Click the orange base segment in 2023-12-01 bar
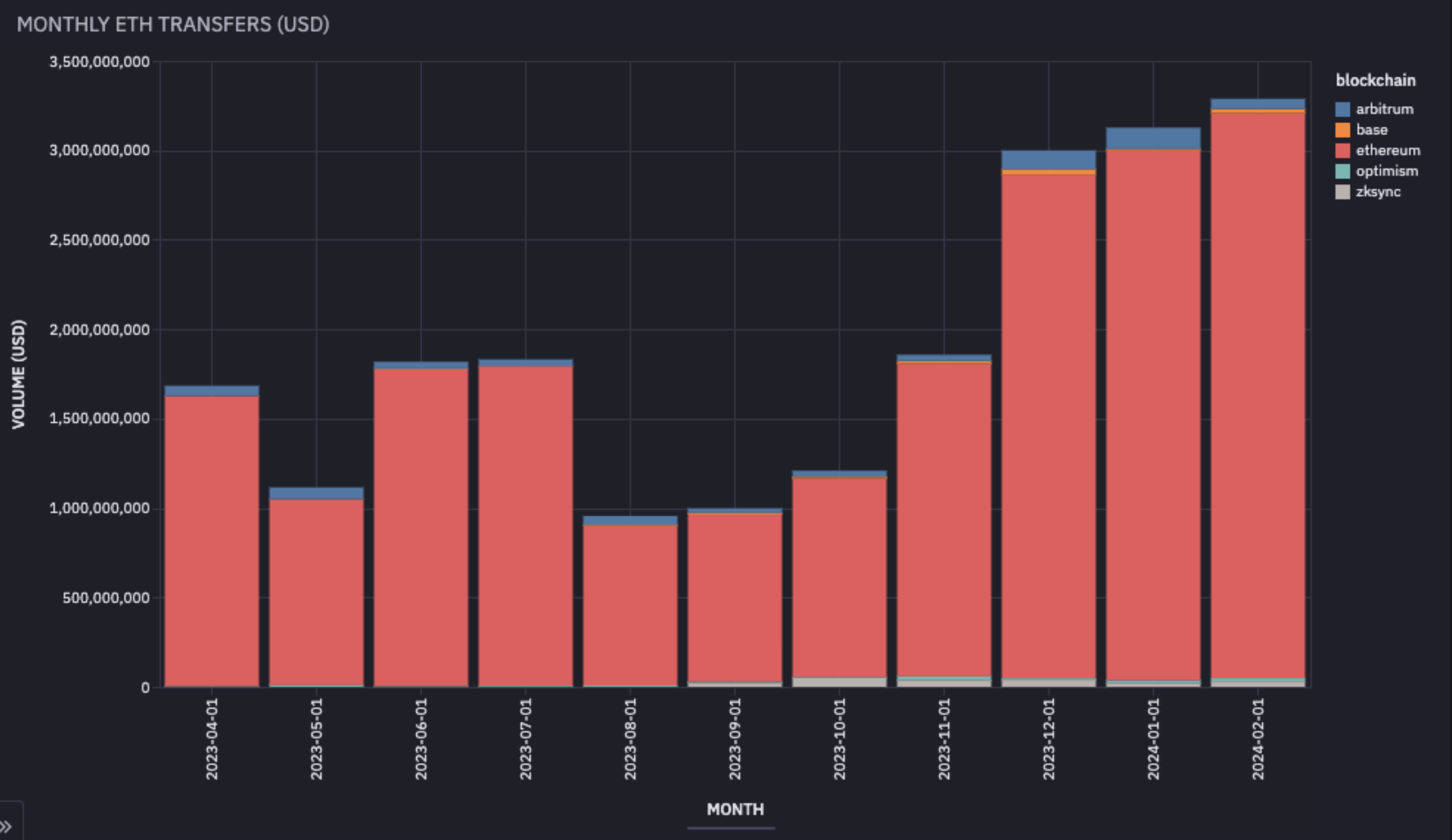 tap(1049, 172)
